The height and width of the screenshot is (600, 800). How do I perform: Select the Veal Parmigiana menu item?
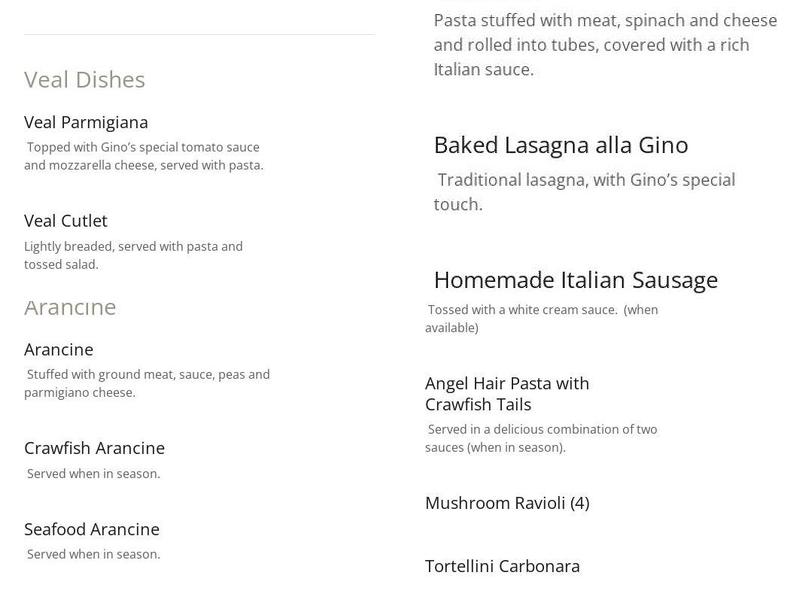tap(86, 122)
